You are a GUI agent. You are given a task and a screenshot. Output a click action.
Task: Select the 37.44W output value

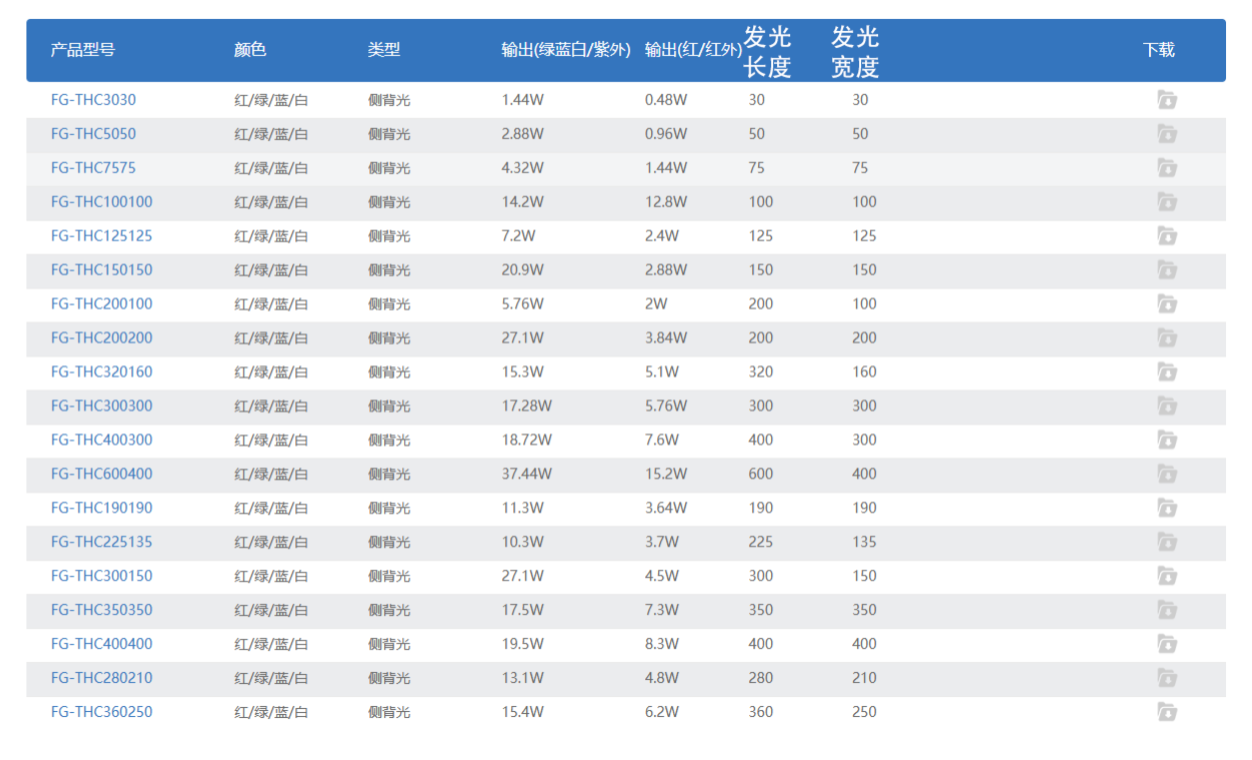point(527,474)
